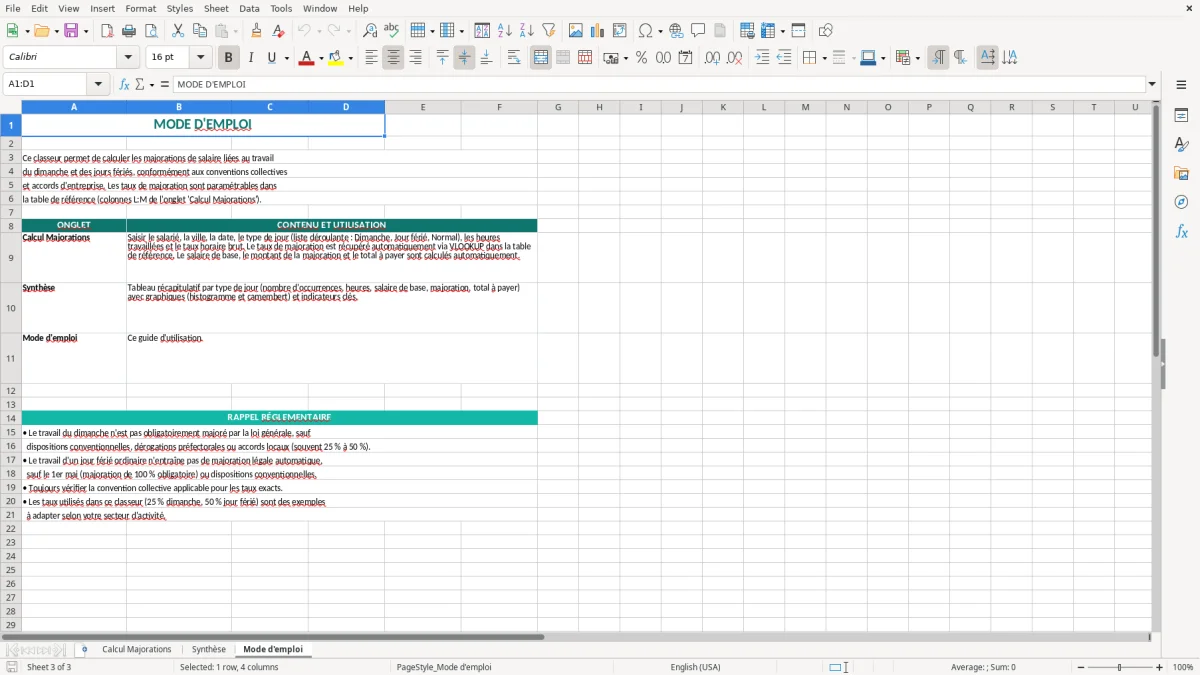Screen dimensions: 1200x675
Task: Insert a chart from the toolbar
Action: coord(598,31)
